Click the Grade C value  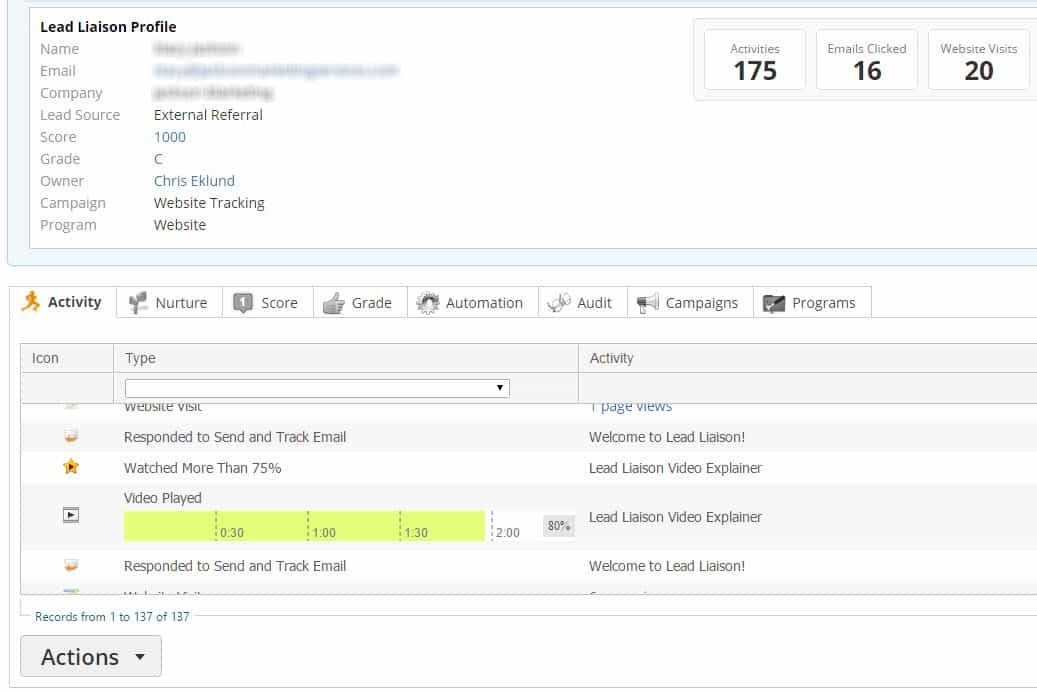[158, 159]
